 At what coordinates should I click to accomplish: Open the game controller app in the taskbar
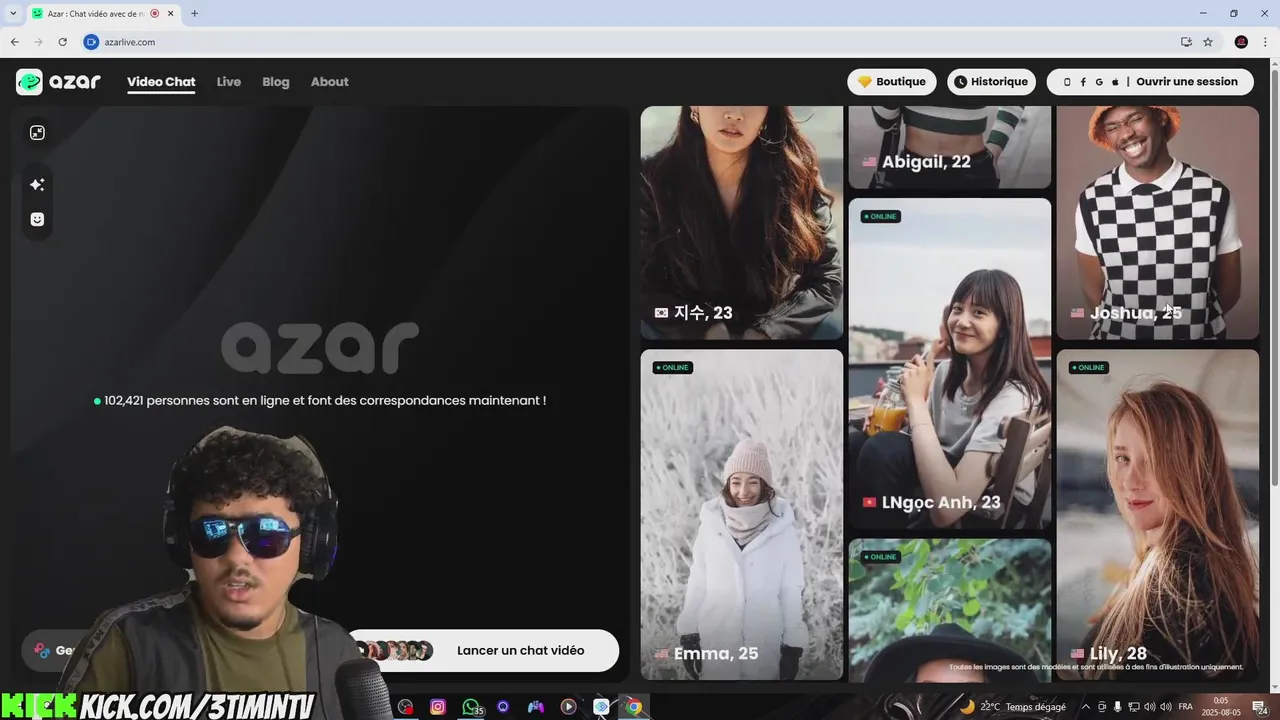pos(536,707)
